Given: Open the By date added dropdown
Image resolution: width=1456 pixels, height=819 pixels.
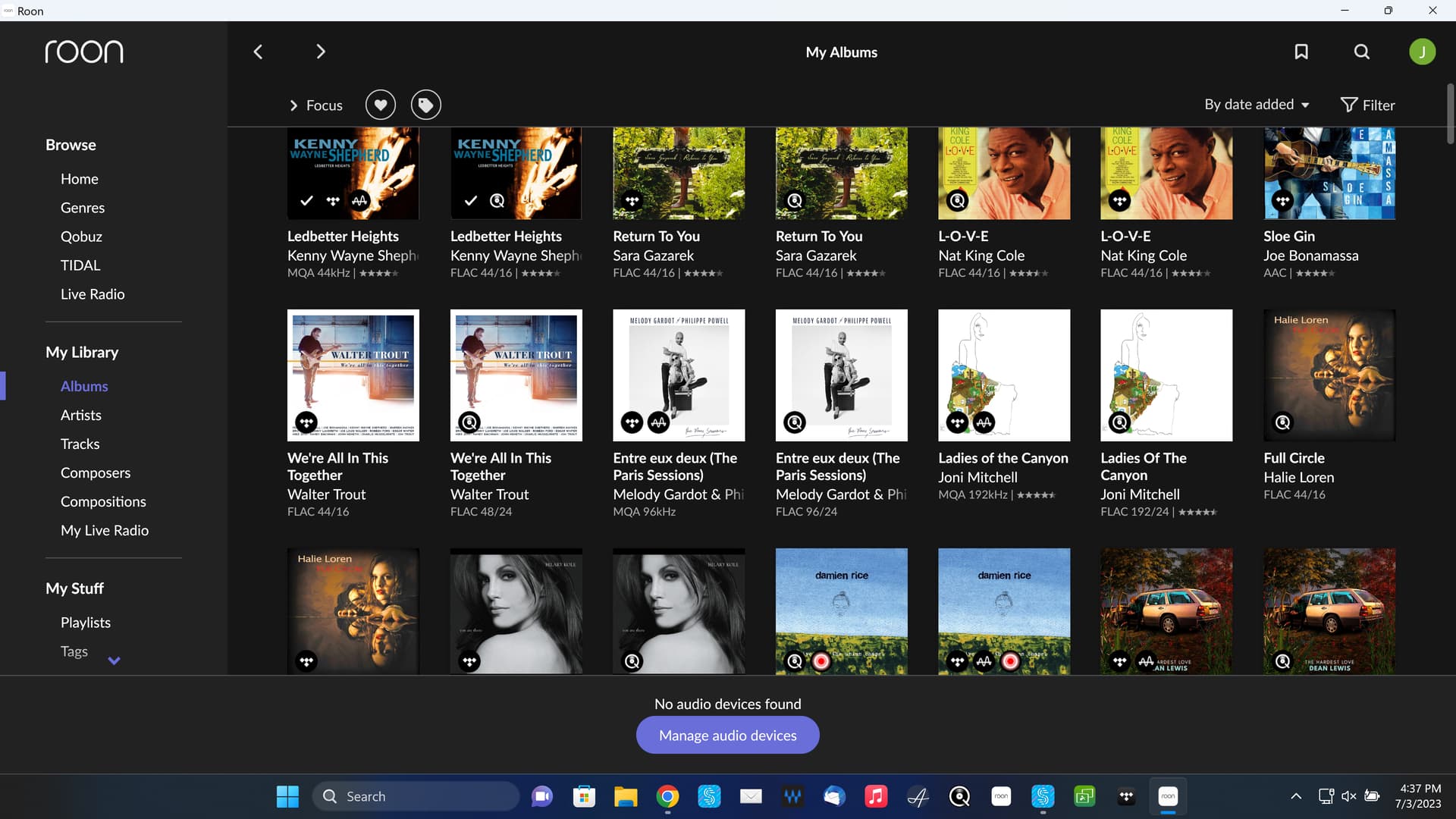Looking at the screenshot, I should [1257, 105].
